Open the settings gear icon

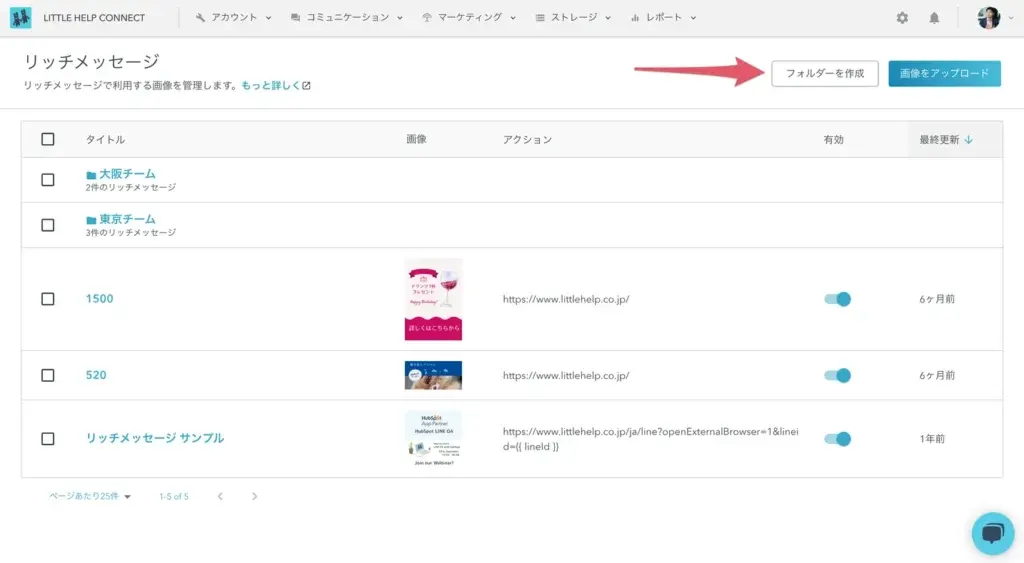click(902, 18)
